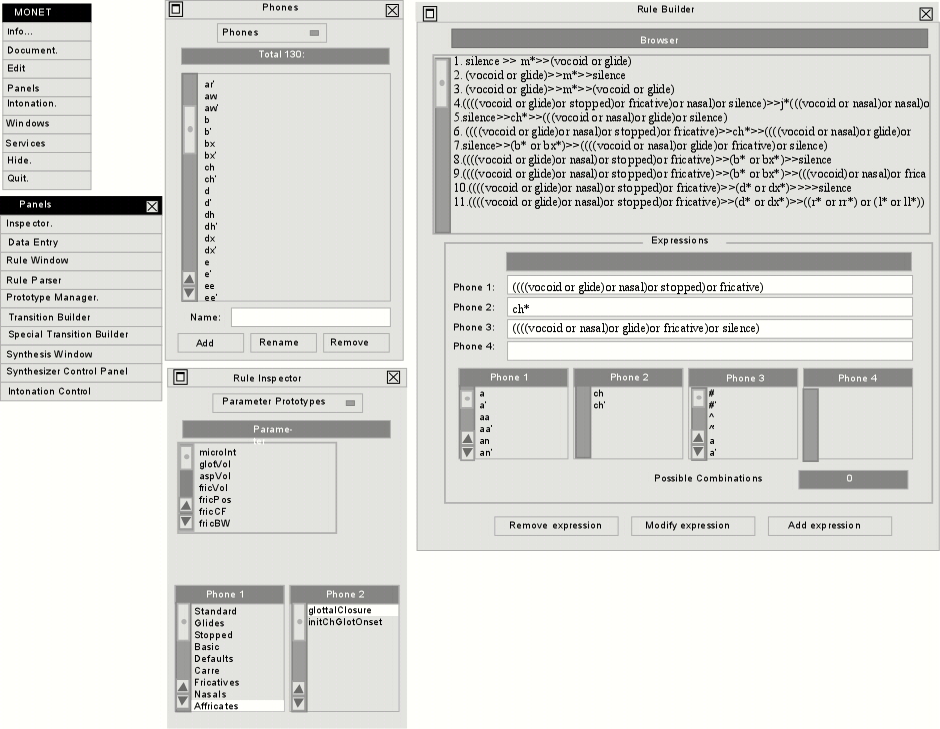
Task: Open the Edit menu
Action: click(x=46, y=68)
